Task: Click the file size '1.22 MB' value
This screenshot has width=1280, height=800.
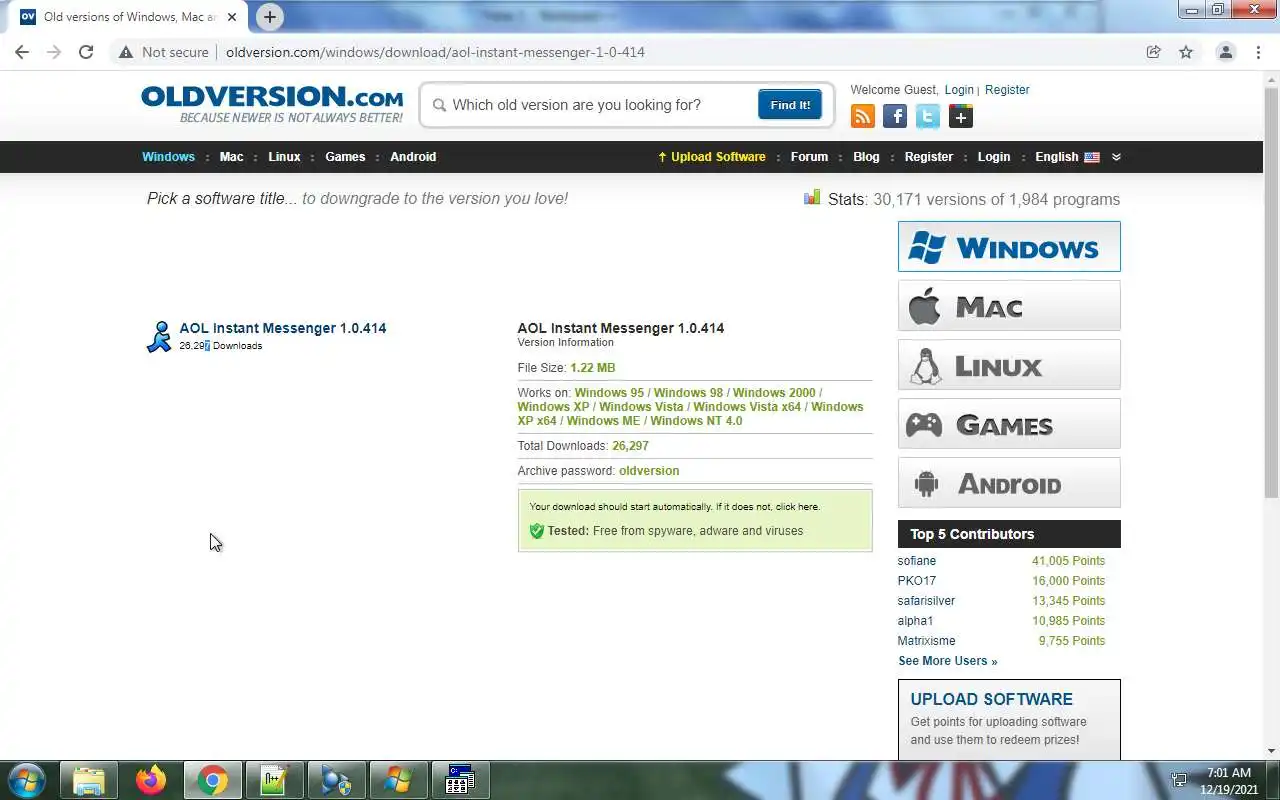Action: click(x=593, y=368)
